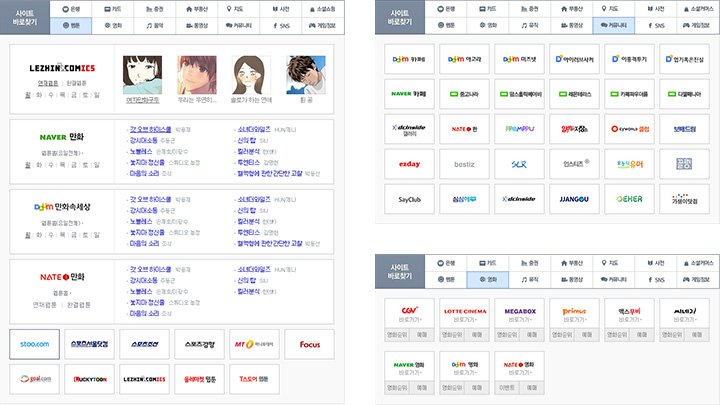This screenshot has width=720, height=405.
Task: Click the ezday community tile
Action: [409, 164]
